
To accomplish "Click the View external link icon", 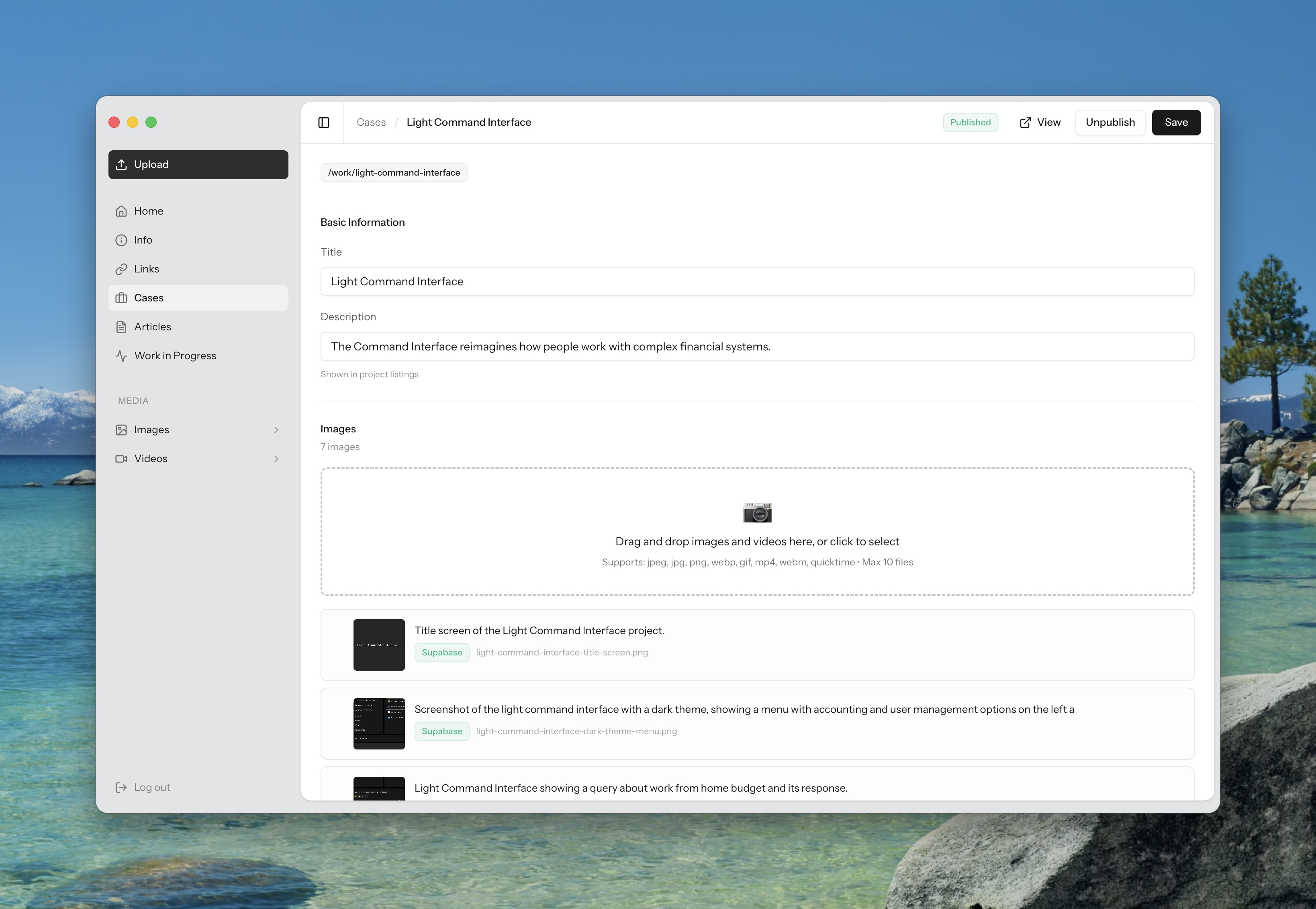I will click(1025, 123).
